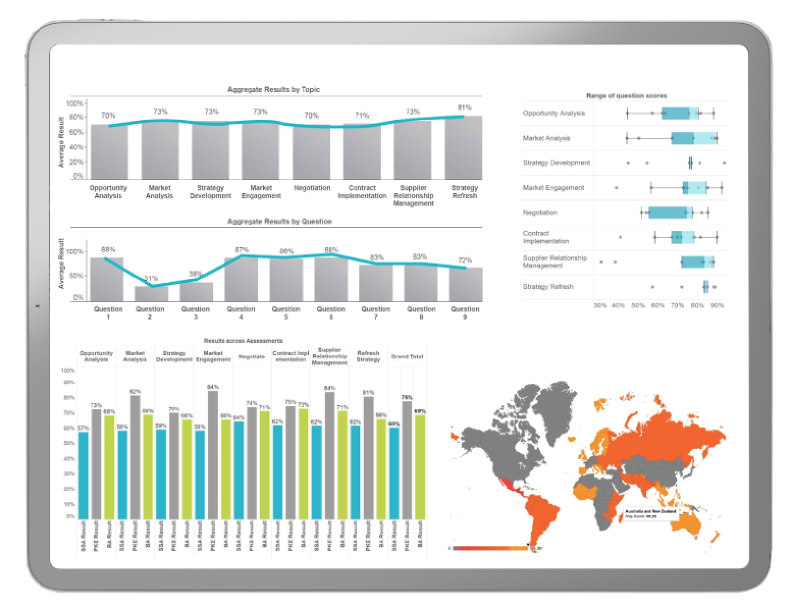The height and width of the screenshot is (608, 789).
Task: Click the 'Range of question scores' title
Action: click(x=626, y=96)
